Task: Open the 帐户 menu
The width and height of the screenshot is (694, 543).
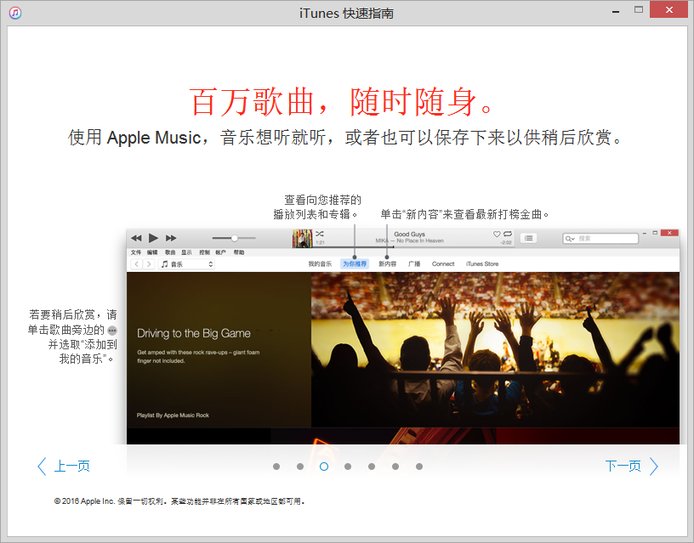Action: coord(221,252)
